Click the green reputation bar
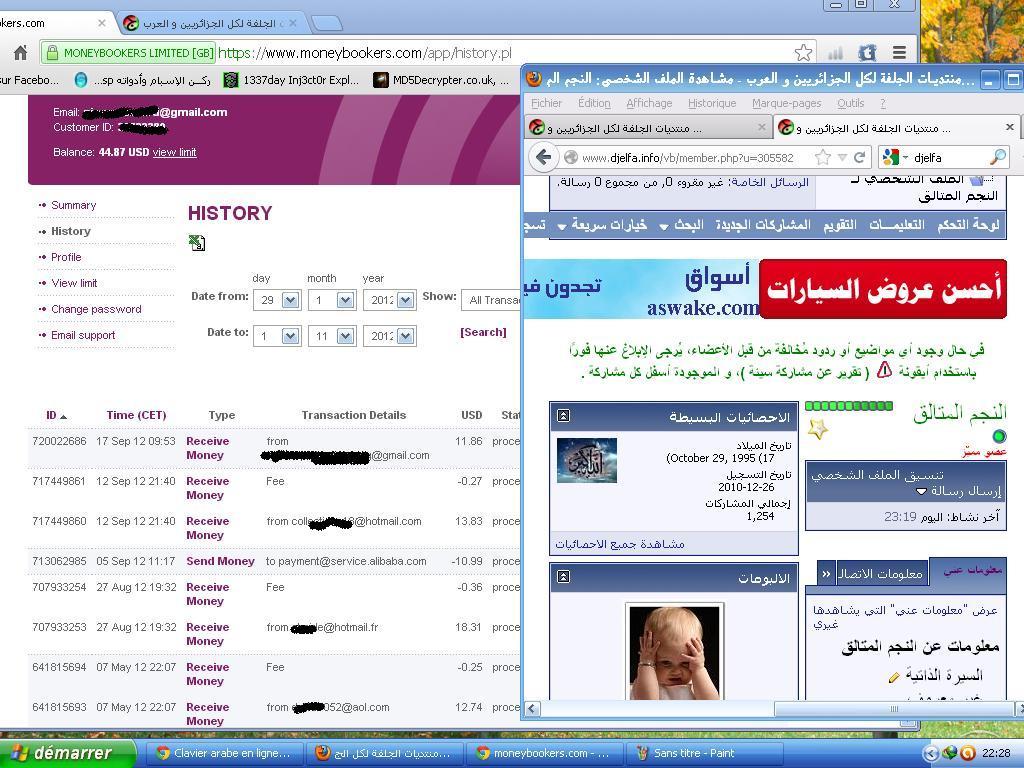 coord(849,406)
